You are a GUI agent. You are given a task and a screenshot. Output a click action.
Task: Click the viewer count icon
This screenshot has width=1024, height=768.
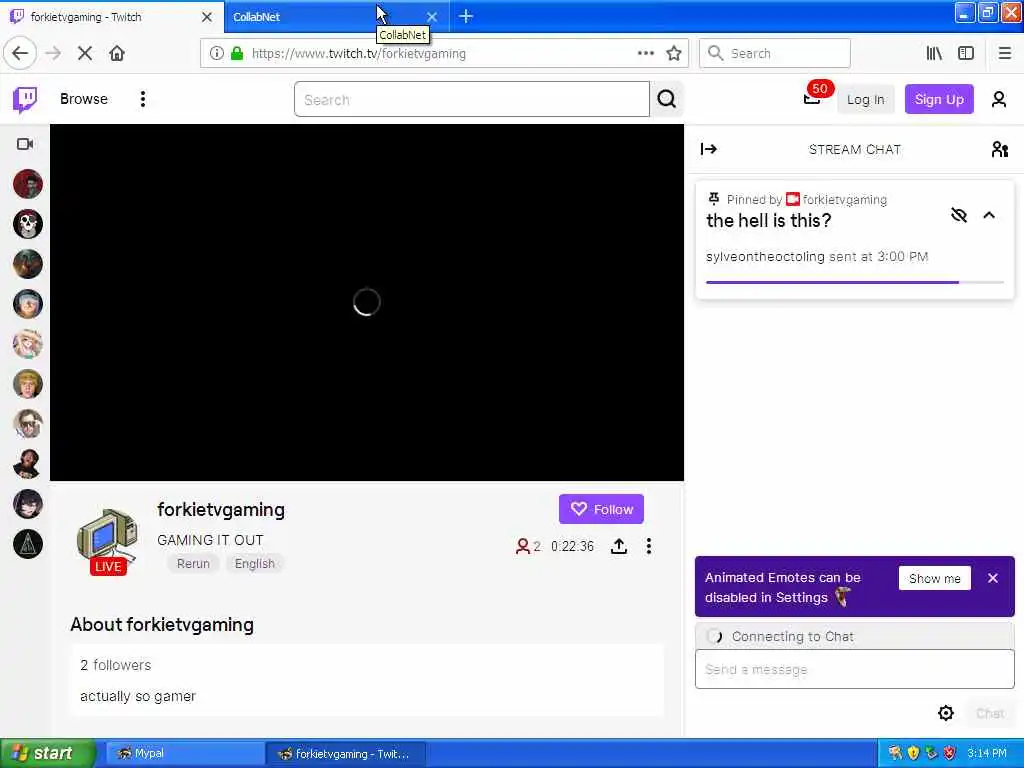522,546
